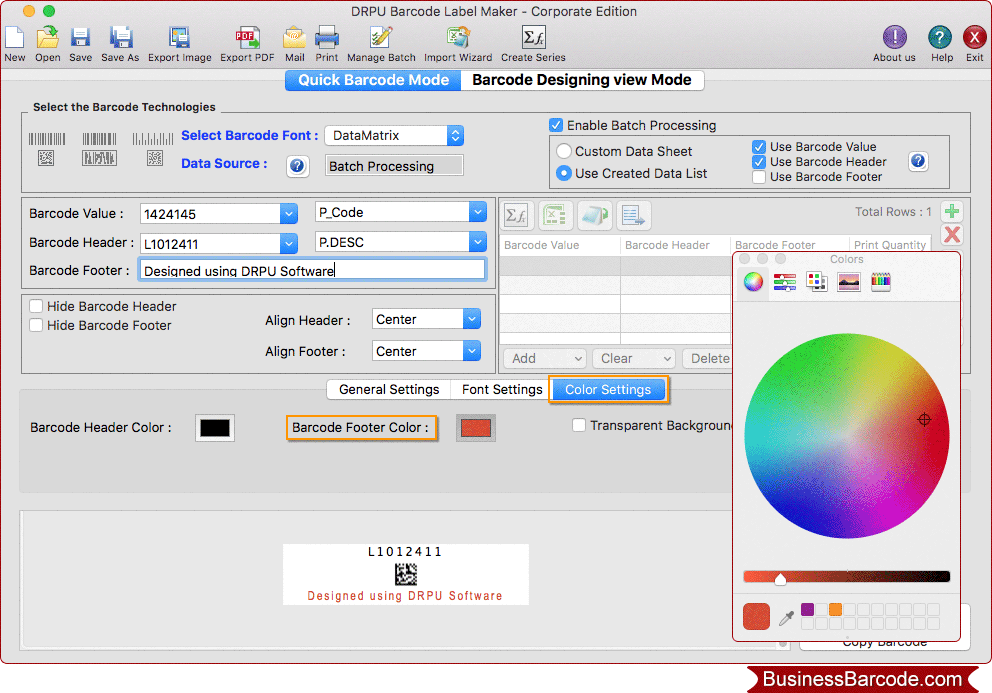
Task: Click the series formula icon above table
Action: click(x=517, y=216)
